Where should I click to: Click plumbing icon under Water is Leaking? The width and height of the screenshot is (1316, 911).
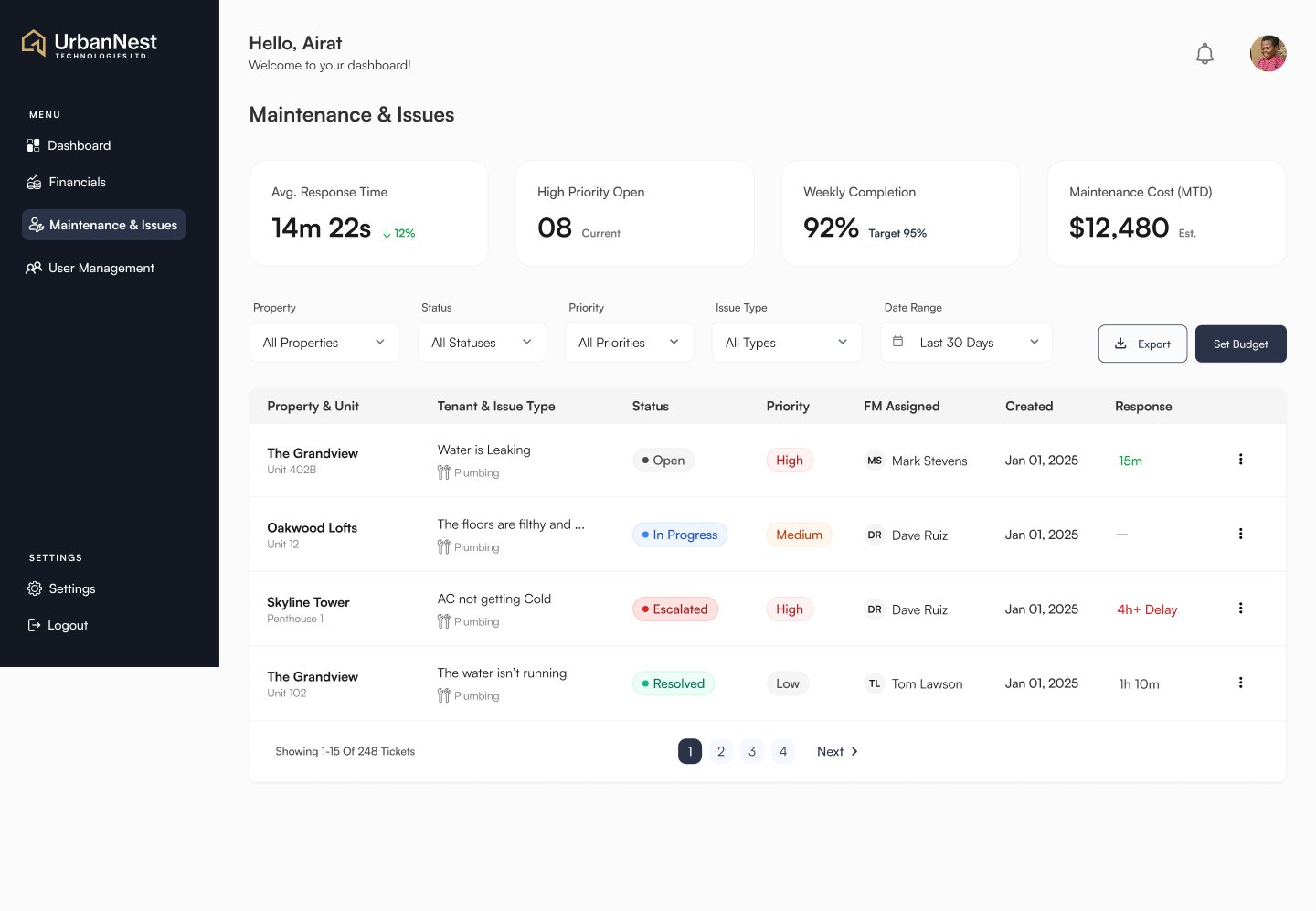pyautogui.click(x=444, y=472)
